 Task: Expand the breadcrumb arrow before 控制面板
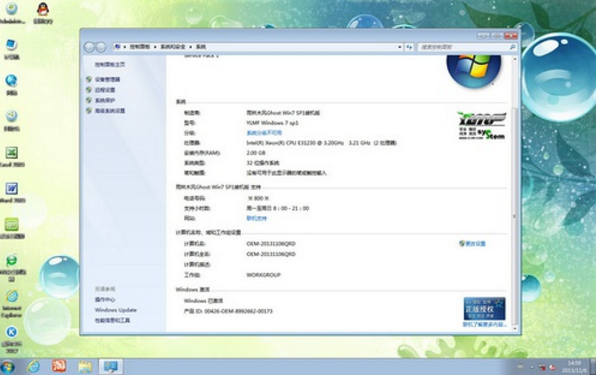[x=124, y=47]
